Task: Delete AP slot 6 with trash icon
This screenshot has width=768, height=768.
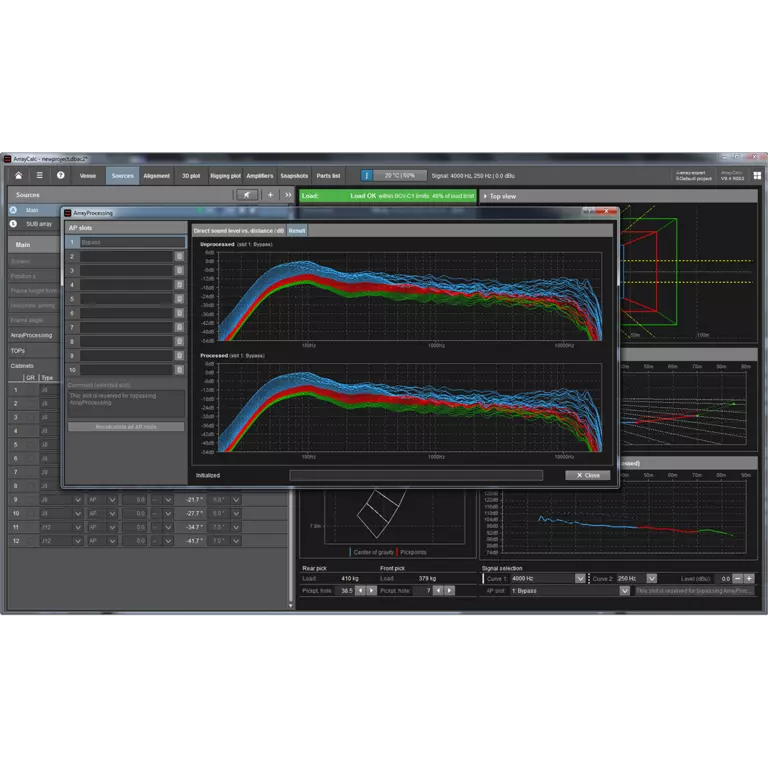Action: point(179,313)
